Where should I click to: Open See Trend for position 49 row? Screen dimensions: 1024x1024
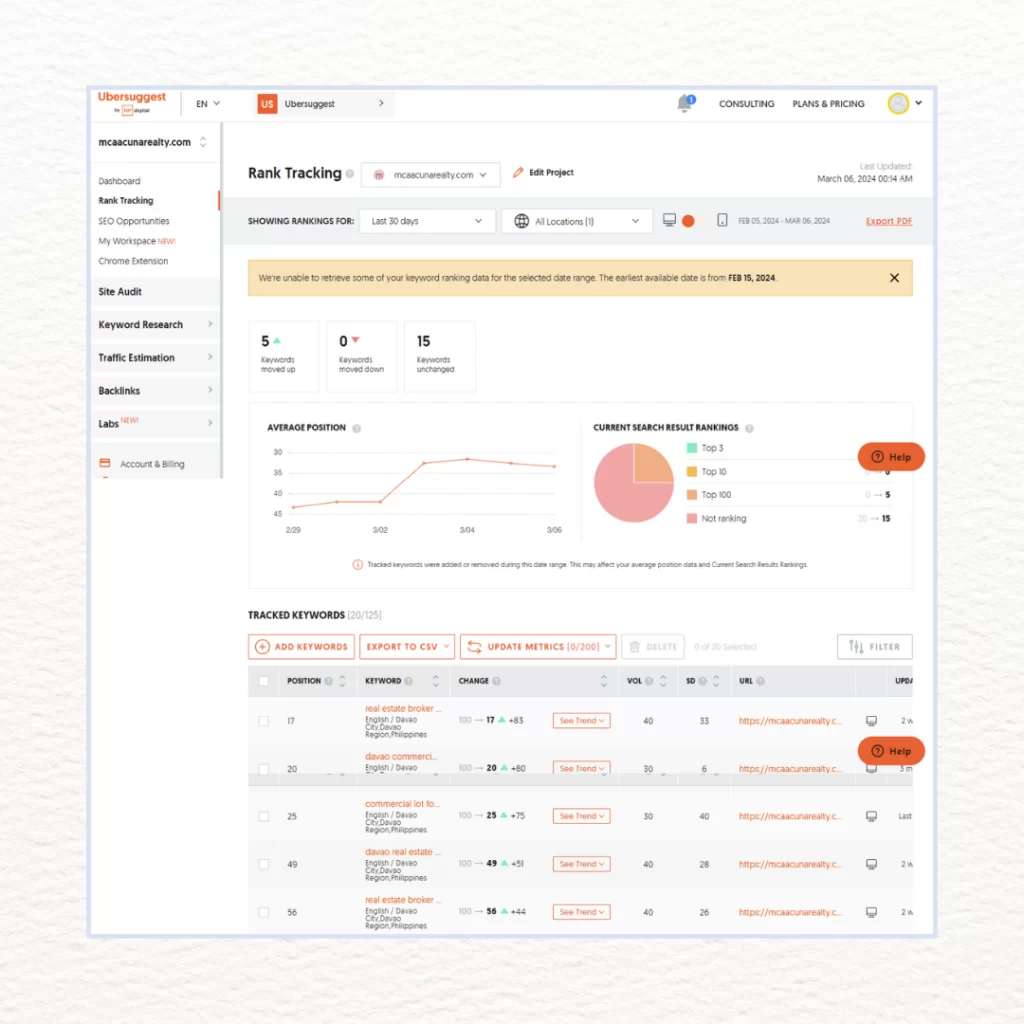(581, 864)
